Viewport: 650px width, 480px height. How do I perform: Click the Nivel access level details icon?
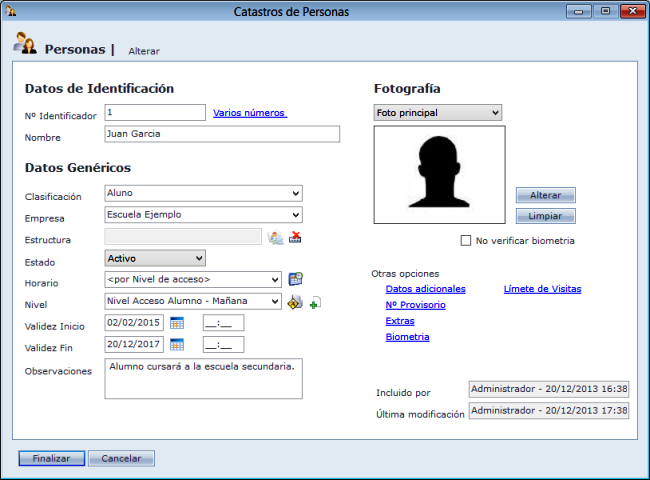pos(295,302)
